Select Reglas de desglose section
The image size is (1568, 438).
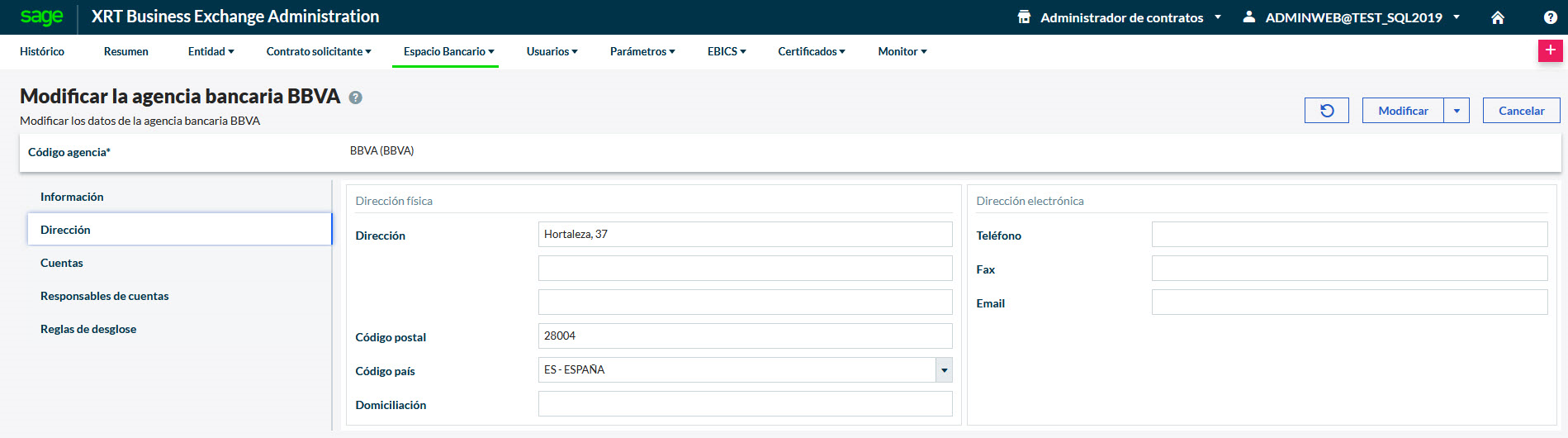click(88, 329)
